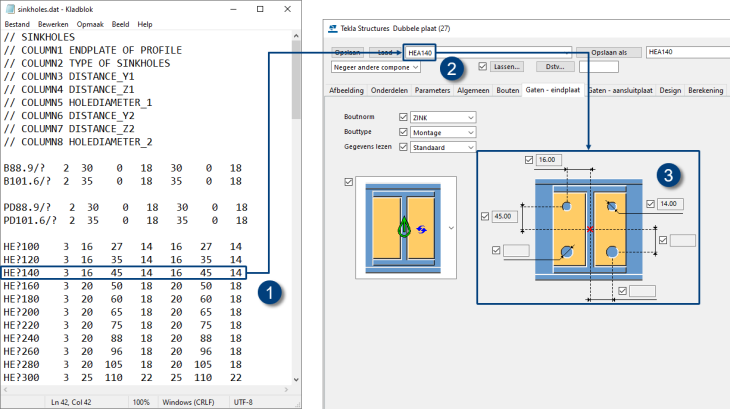Toggle the Boutnorm checkbox
This screenshot has width=730, height=409.
(x=404, y=117)
